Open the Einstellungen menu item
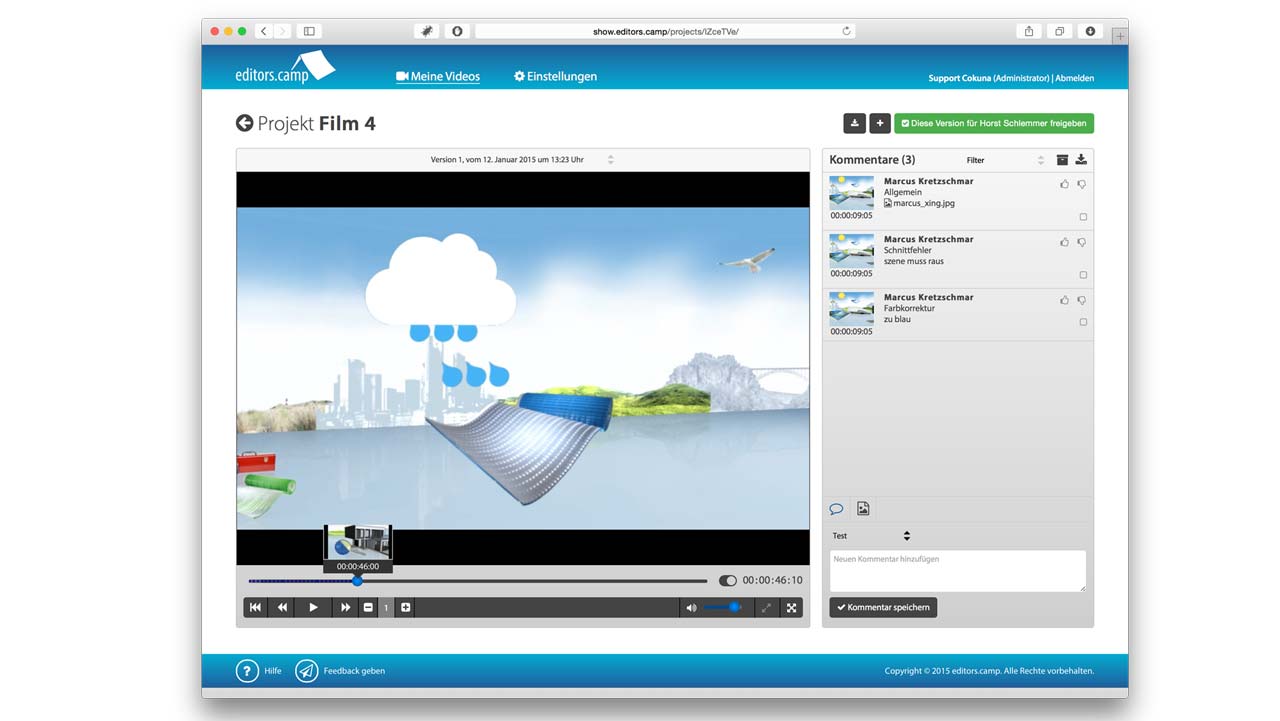Screen dimensions: 1280x721 [x=555, y=76]
